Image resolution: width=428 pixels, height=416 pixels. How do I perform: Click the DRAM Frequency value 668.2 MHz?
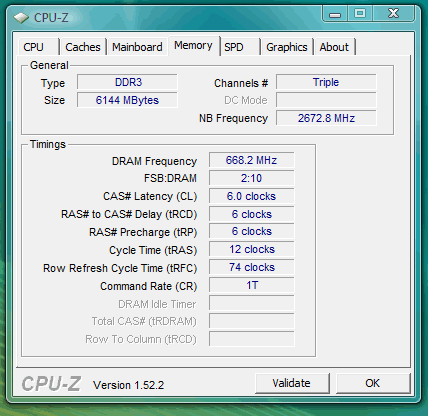pos(252,160)
